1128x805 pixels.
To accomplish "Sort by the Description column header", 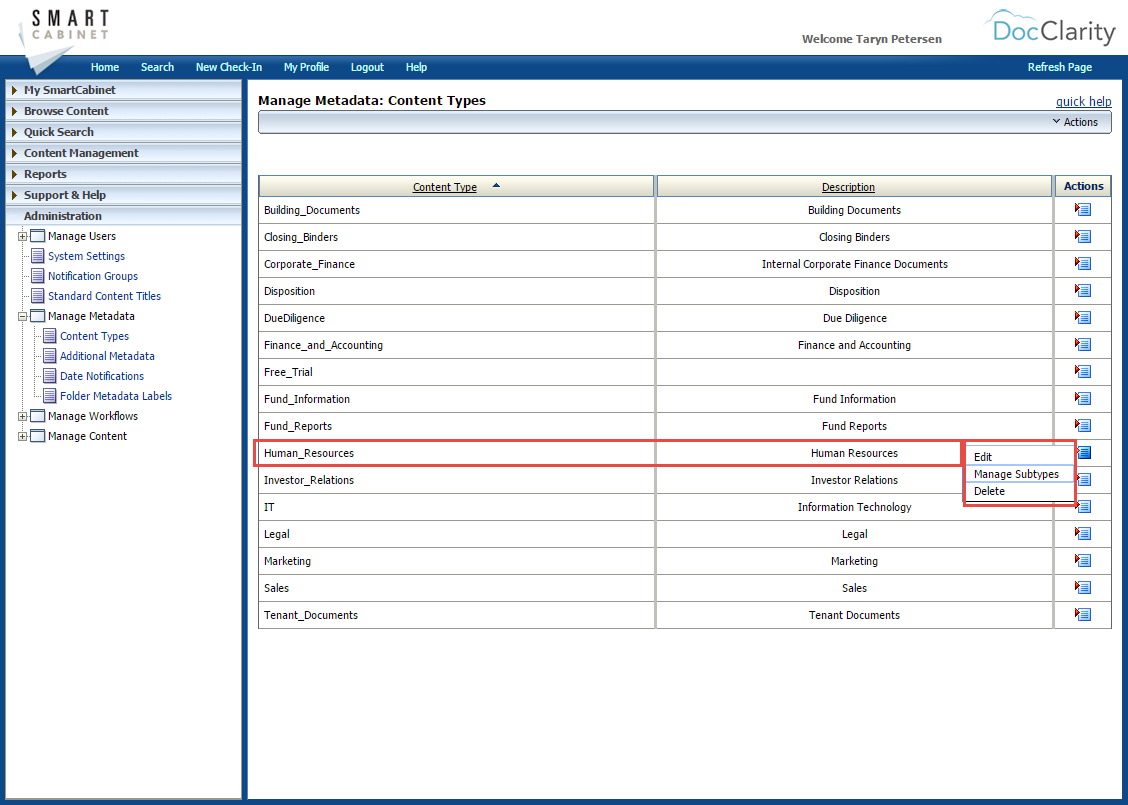I will coord(848,187).
